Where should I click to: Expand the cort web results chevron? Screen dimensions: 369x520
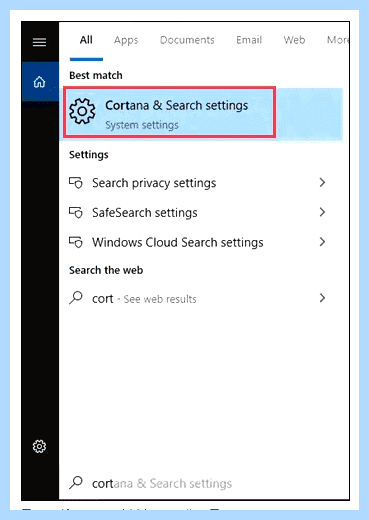(x=322, y=298)
